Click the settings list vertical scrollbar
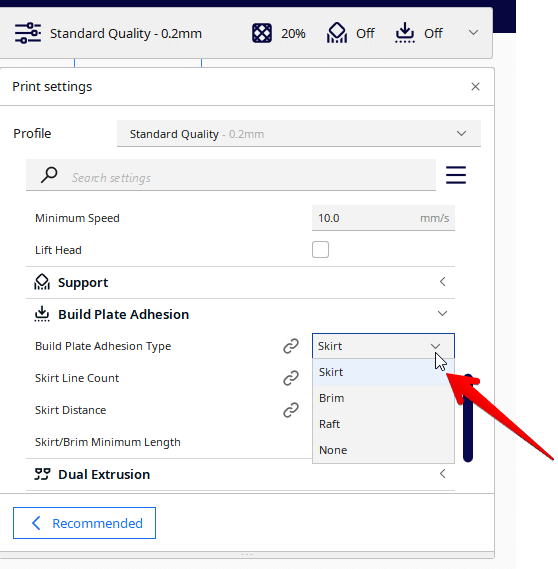Viewport: 558px width, 569px height. pyautogui.click(x=468, y=418)
